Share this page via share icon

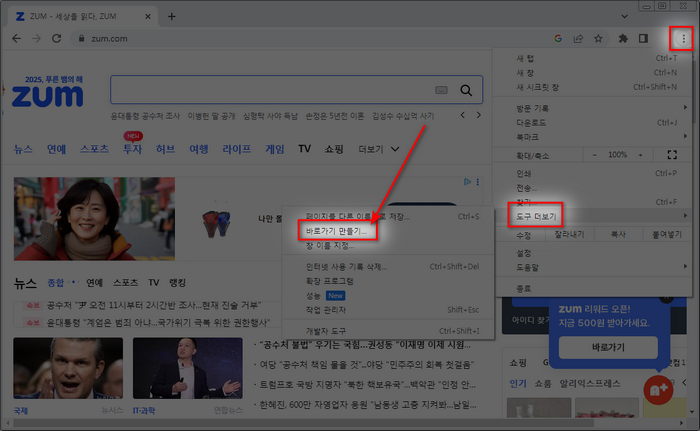(x=578, y=39)
